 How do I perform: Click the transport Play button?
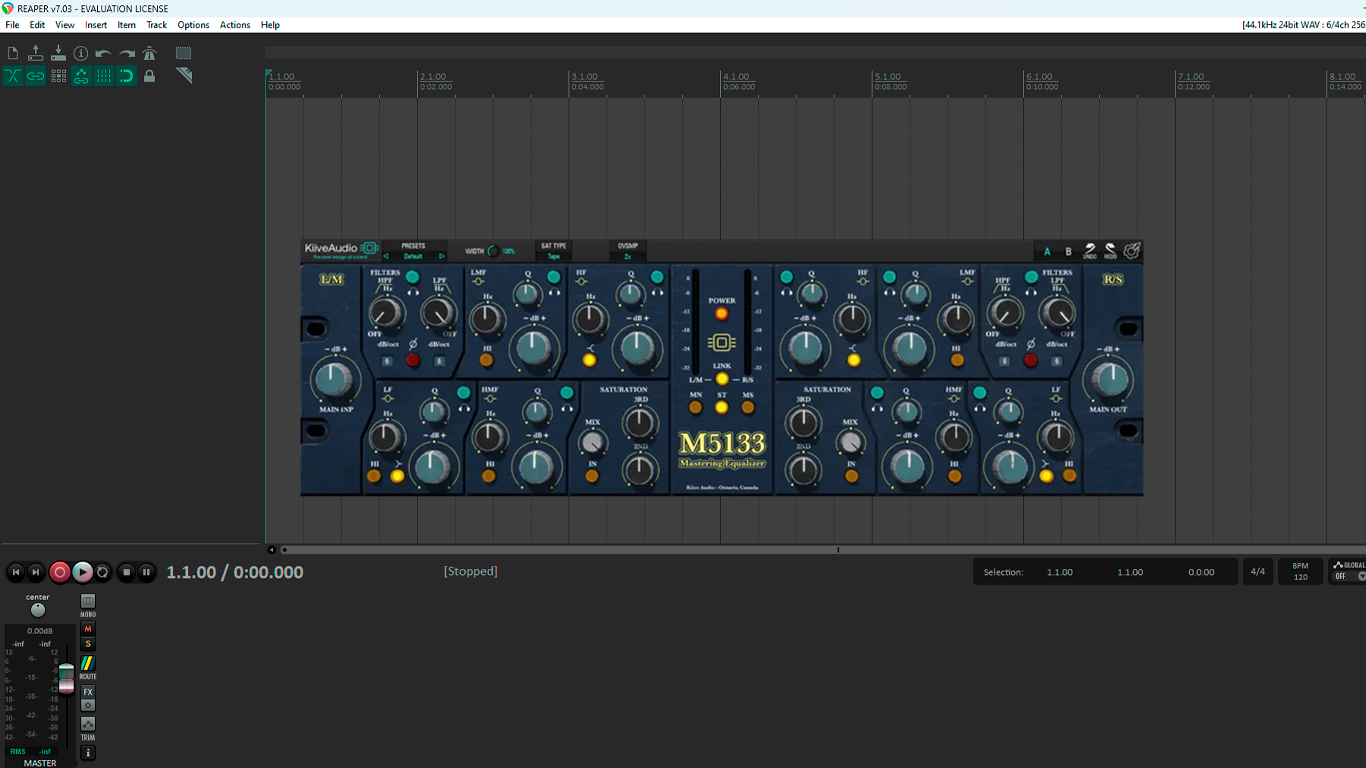point(82,572)
